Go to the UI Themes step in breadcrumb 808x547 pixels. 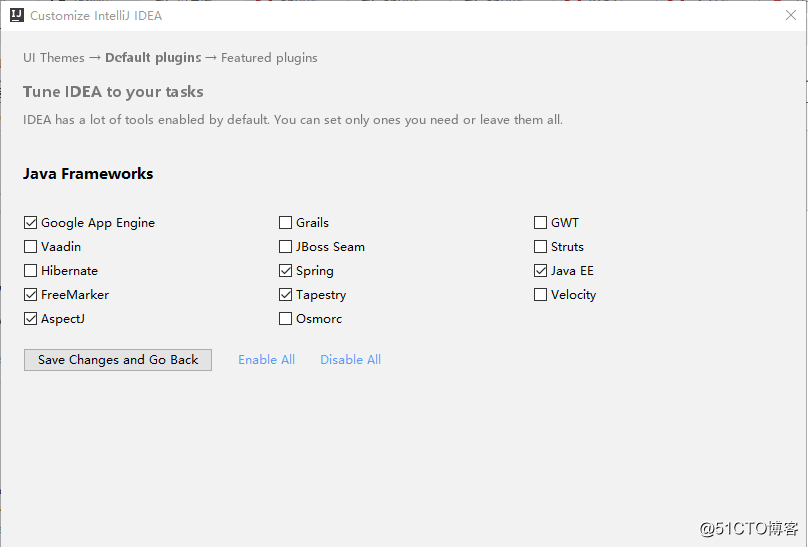(x=54, y=58)
